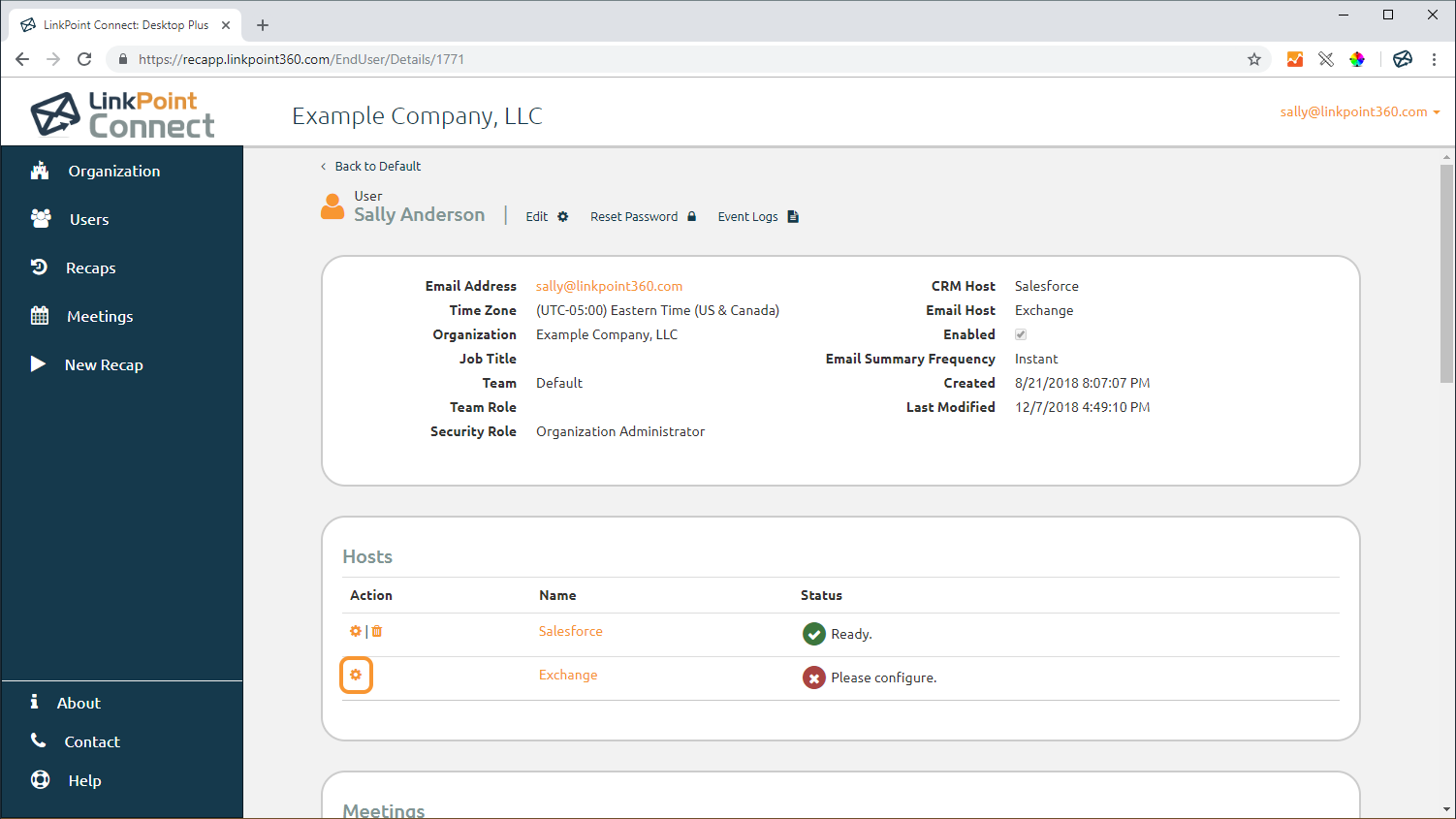1456x819 pixels.
Task: Open the Exchange host link
Action: [568, 675]
